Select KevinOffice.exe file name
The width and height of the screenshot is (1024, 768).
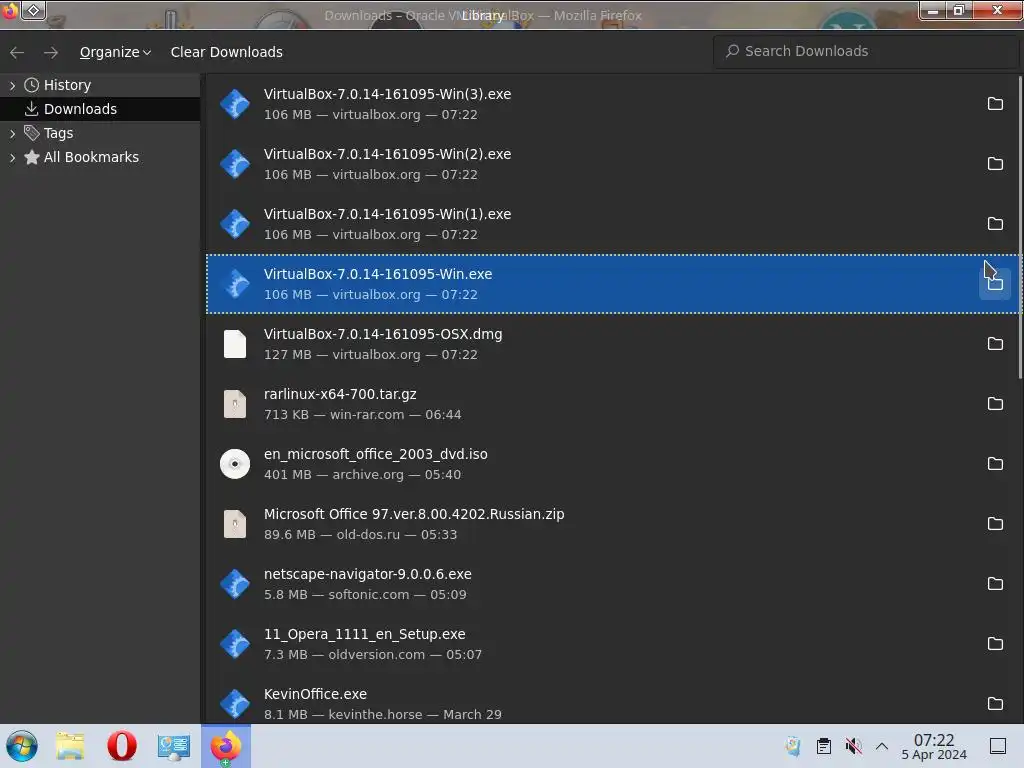tap(315, 694)
